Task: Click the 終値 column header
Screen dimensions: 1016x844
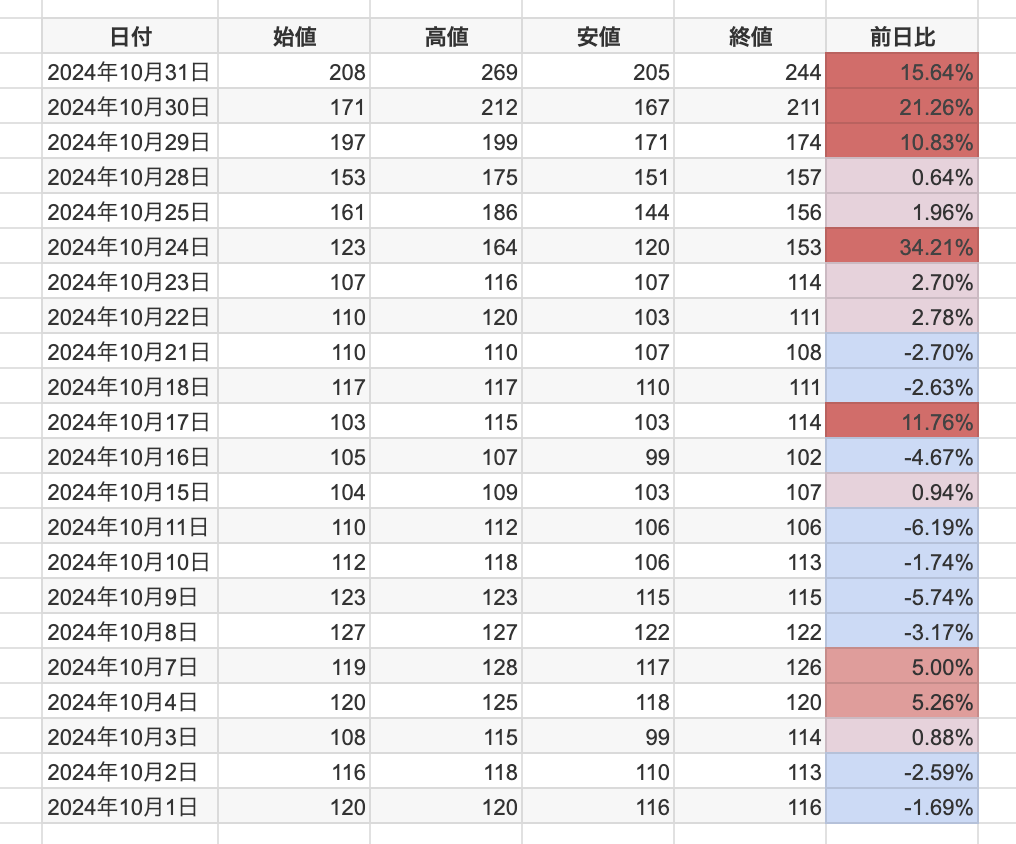Action: [750, 37]
